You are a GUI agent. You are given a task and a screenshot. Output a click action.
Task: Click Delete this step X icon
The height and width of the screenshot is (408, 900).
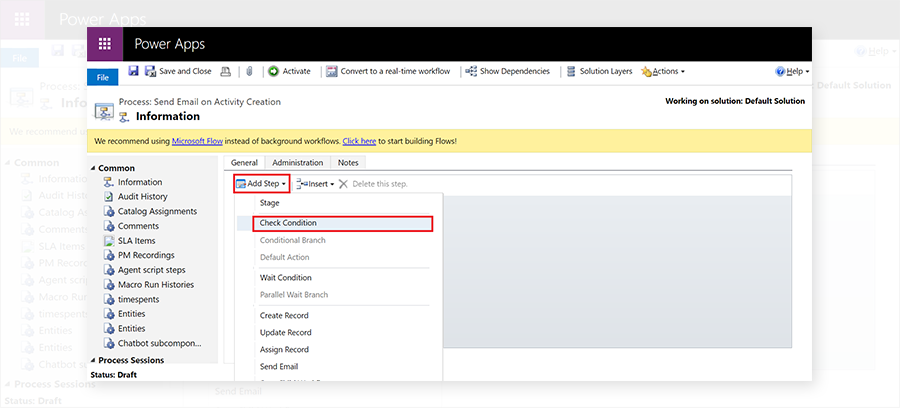pos(343,184)
